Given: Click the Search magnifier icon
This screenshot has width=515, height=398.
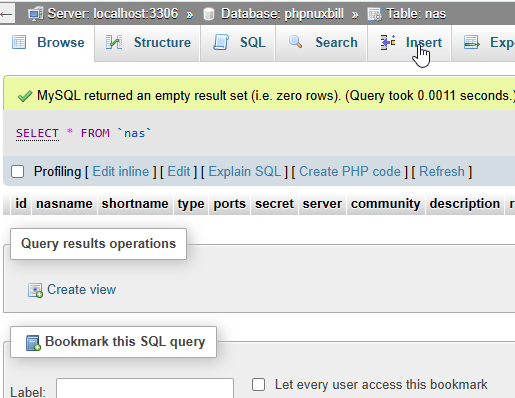Looking at the screenshot, I should point(295,42).
